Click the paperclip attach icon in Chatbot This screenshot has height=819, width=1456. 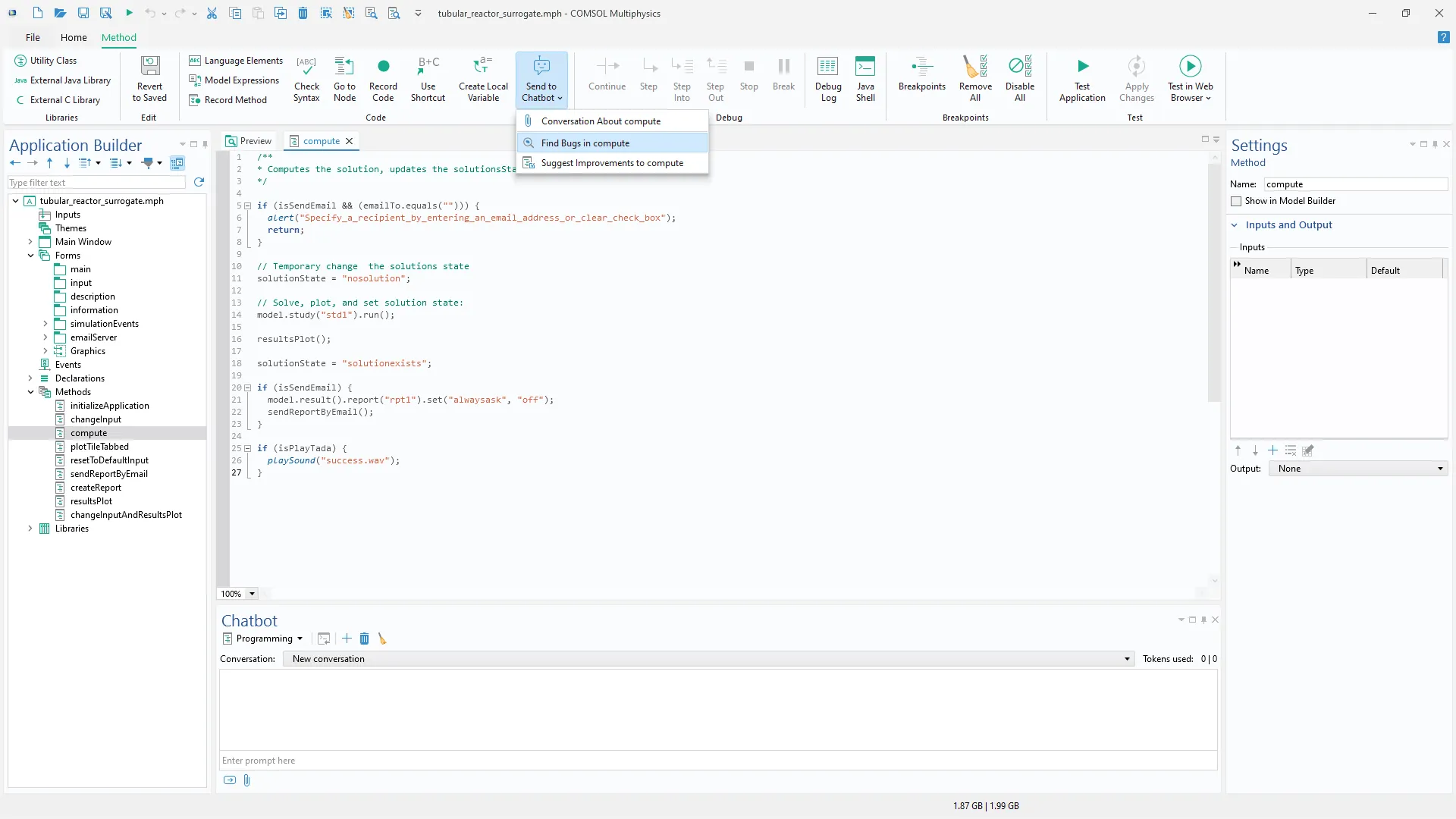[x=246, y=780]
